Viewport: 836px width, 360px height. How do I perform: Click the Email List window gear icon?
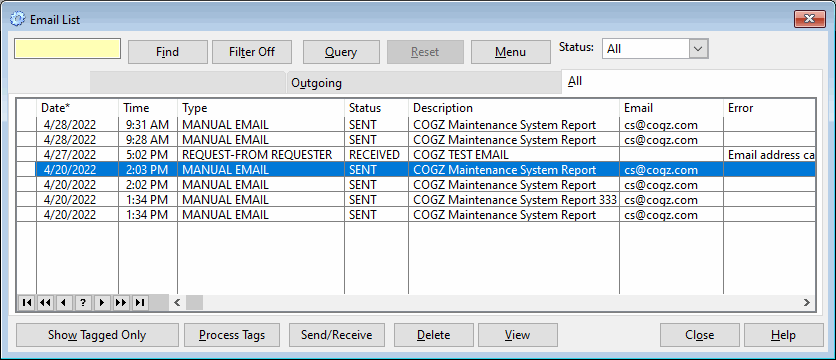coord(18,20)
